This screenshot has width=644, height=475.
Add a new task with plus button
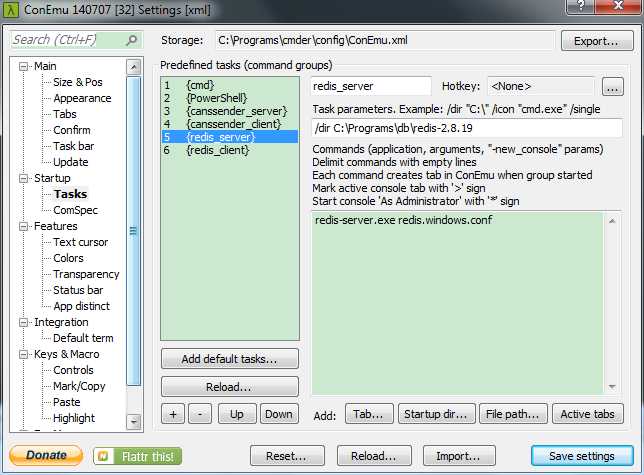[x=173, y=414]
